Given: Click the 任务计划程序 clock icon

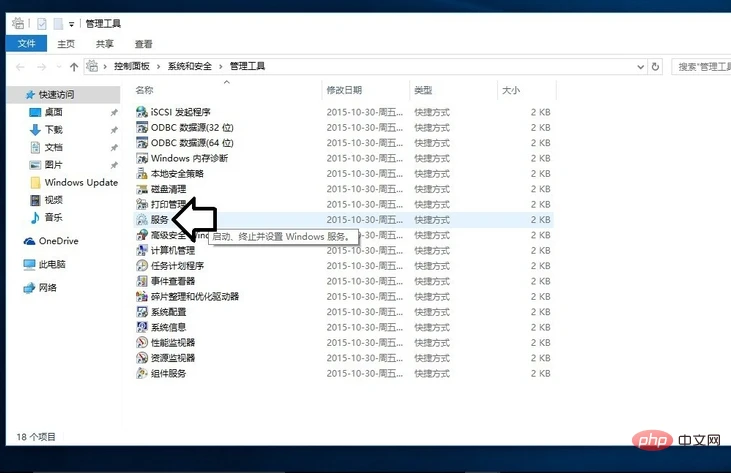Looking at the screenshot, I should 142,266.
